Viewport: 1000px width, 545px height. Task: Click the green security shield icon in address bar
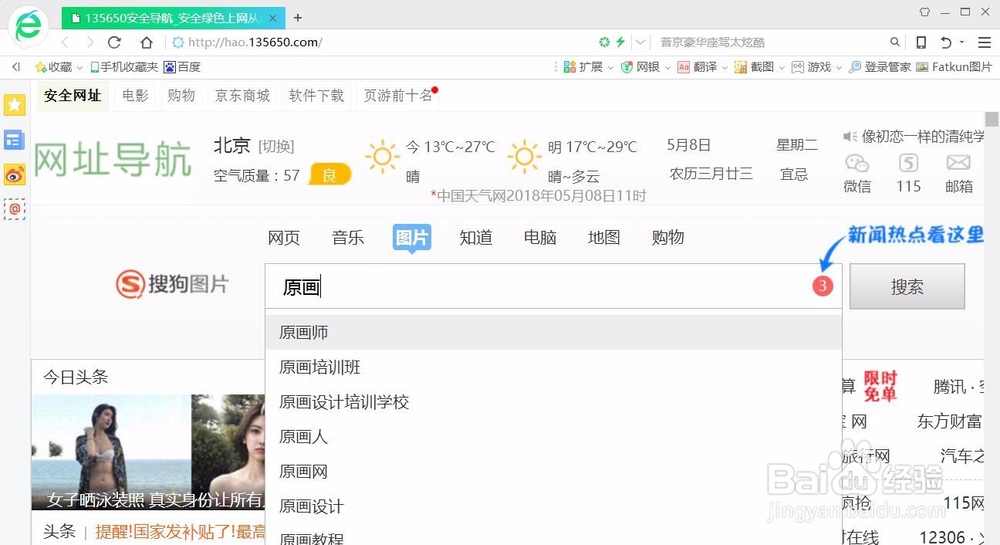pyautogui.click(x=604, y=42)
